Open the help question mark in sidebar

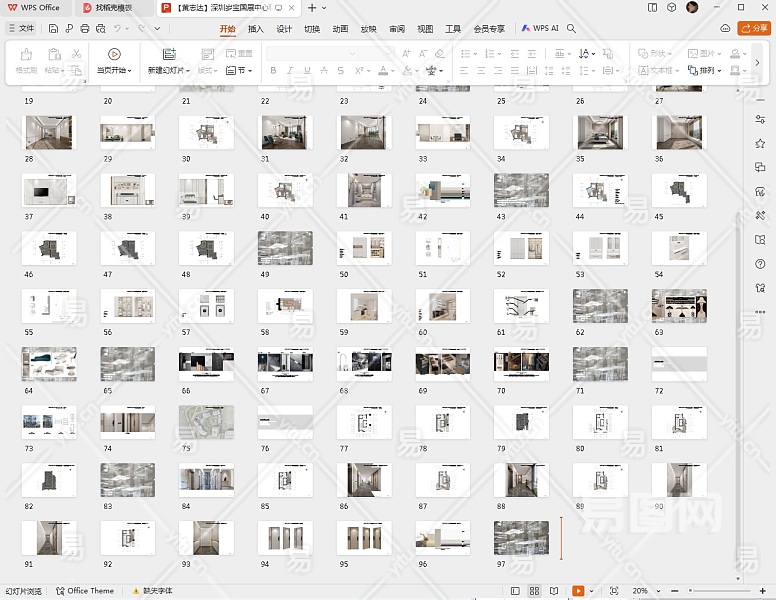(x=760, y=264)
